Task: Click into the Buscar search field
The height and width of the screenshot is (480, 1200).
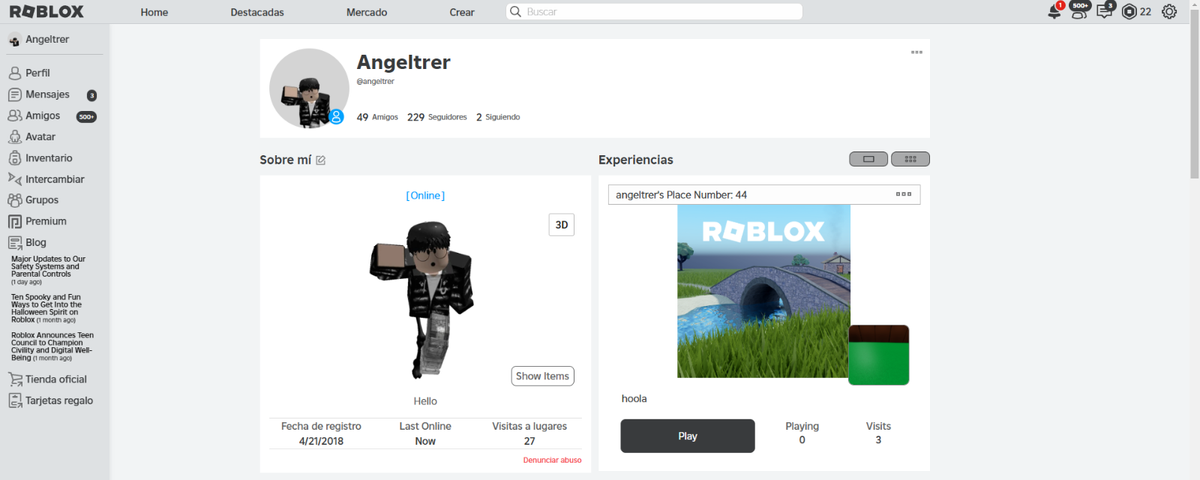Action: [653, 12]
